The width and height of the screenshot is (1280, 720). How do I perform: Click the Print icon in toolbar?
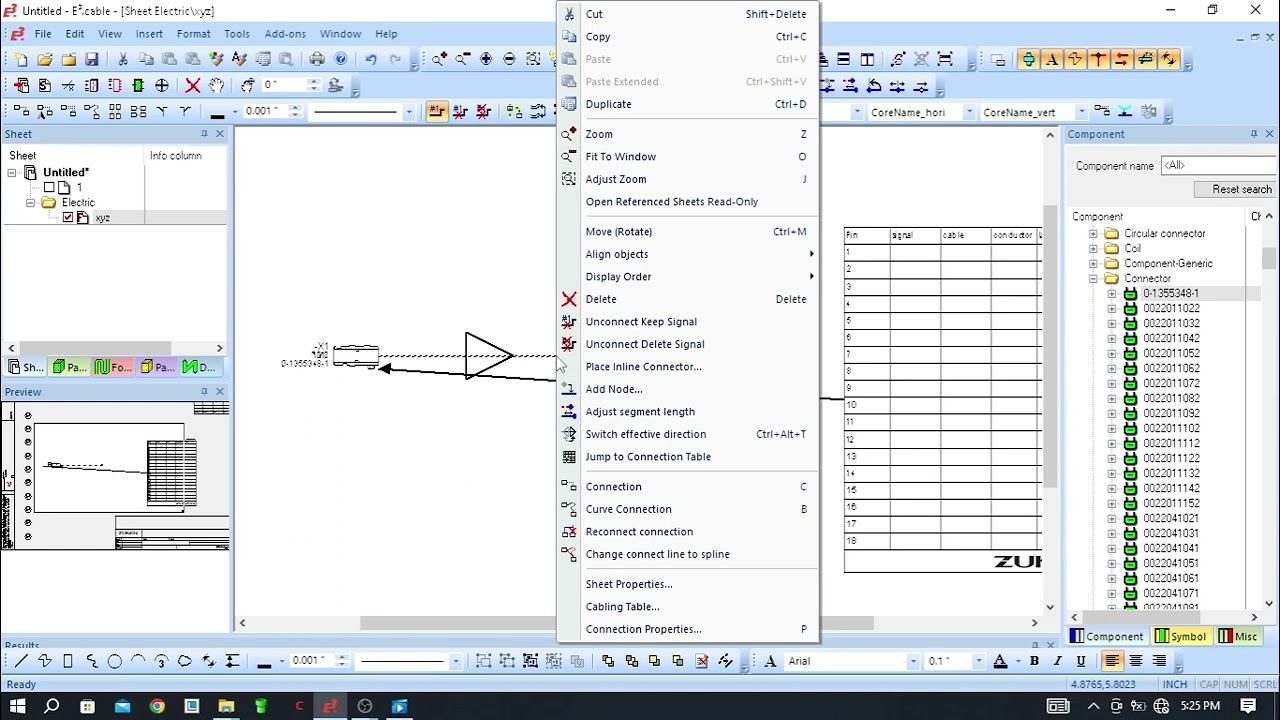pyautogui.click(x=317, y=60)
